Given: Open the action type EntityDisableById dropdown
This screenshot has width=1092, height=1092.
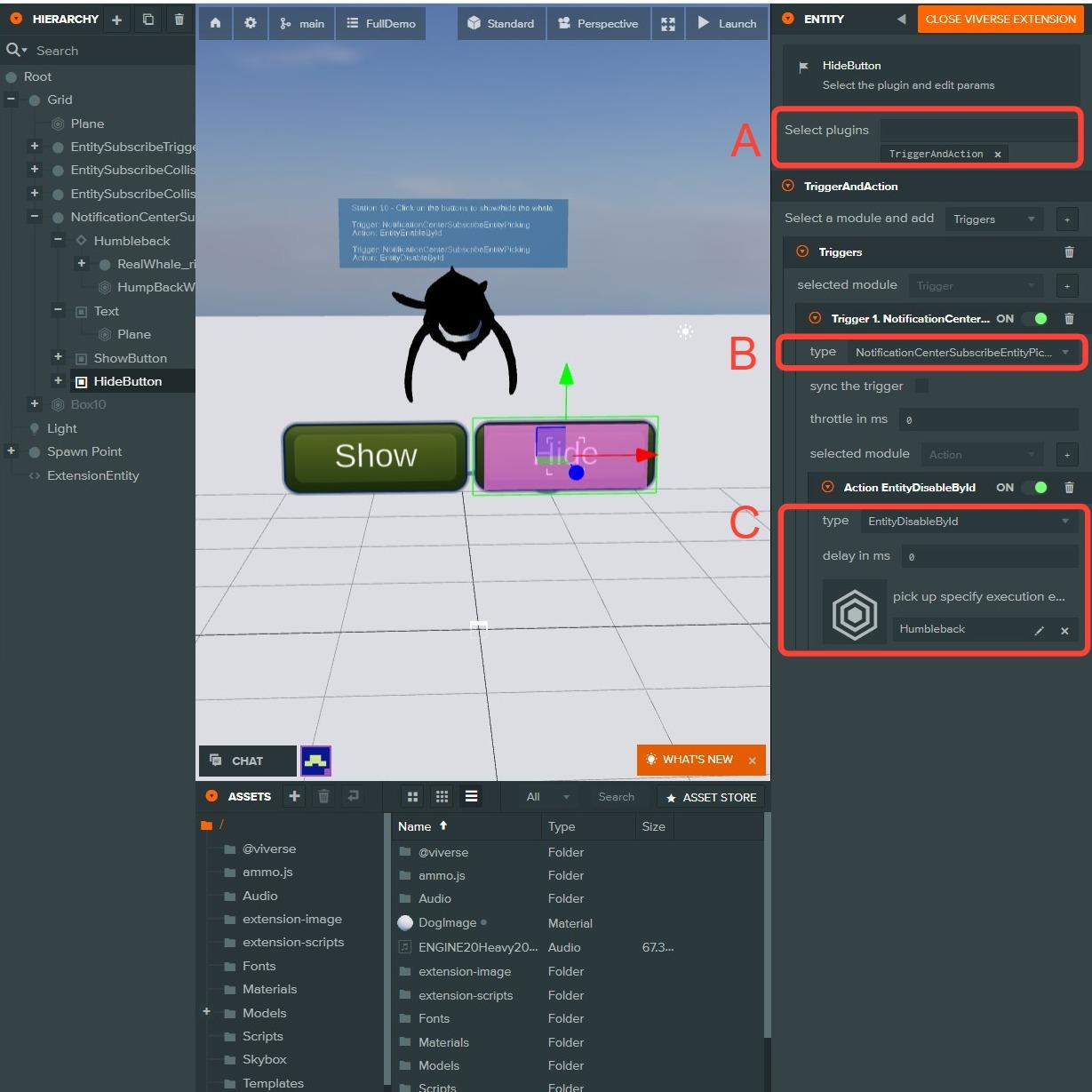Looking at the screenshot, I should (x=968, y=522).
